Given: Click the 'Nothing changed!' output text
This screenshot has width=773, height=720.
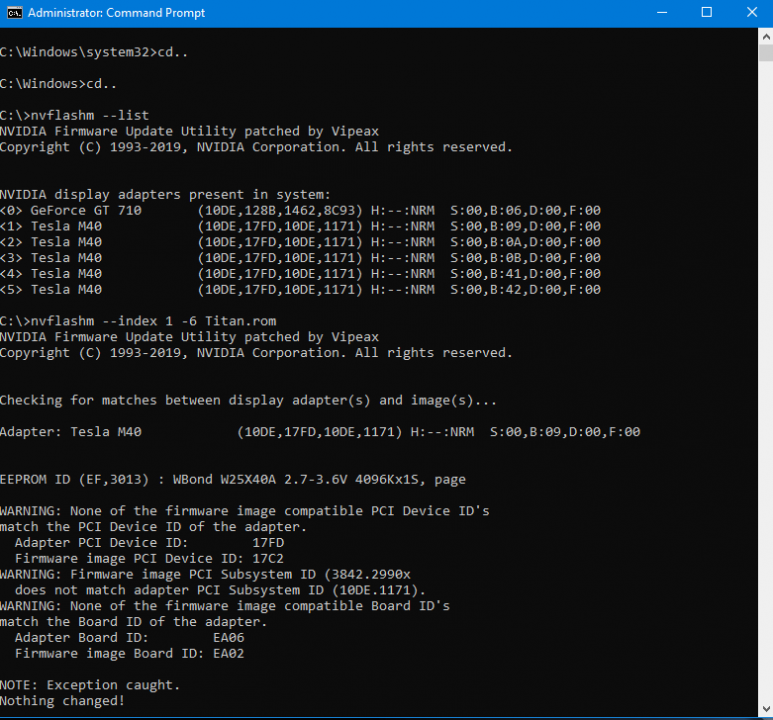Looking at the screenshot, I should 62,701.
